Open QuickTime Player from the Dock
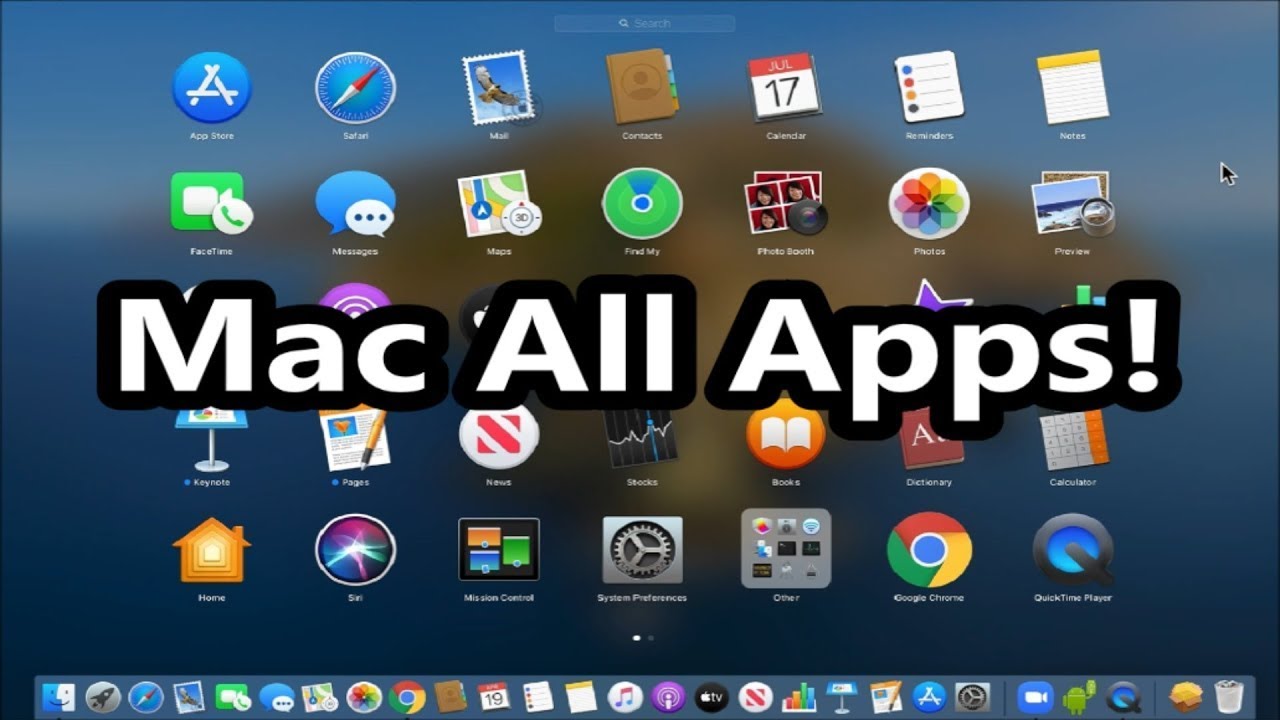 point(1124,696)
